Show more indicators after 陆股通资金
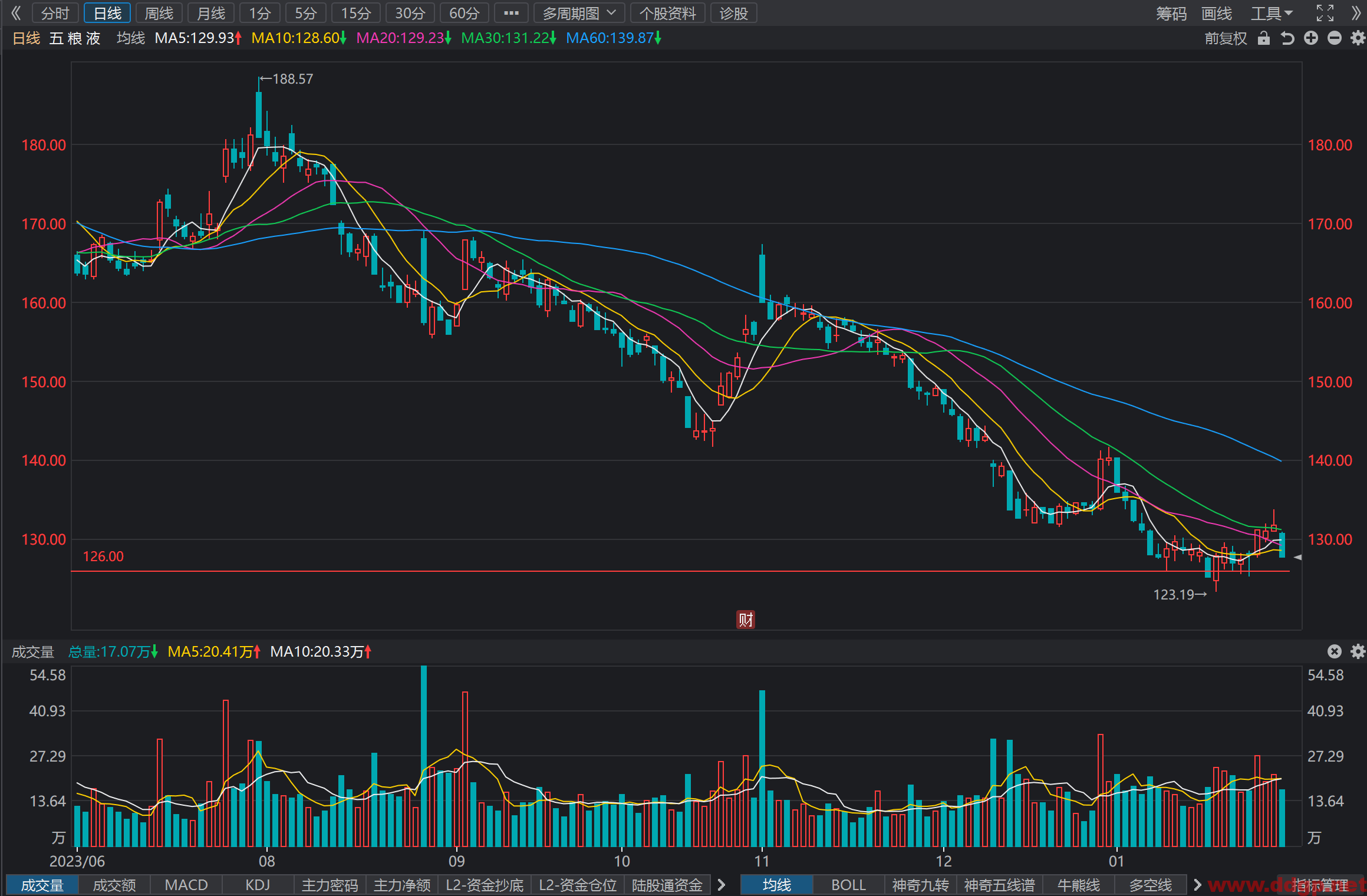1367x896 pixels. 721,885
